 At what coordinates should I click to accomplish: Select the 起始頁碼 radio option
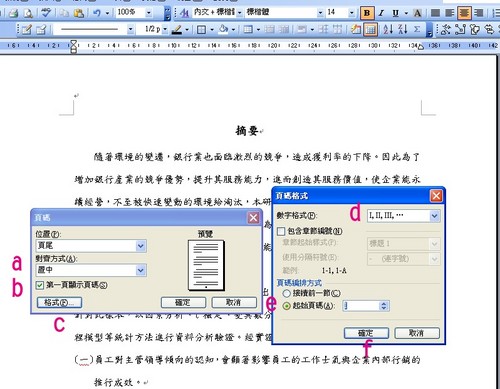(286, 306)
